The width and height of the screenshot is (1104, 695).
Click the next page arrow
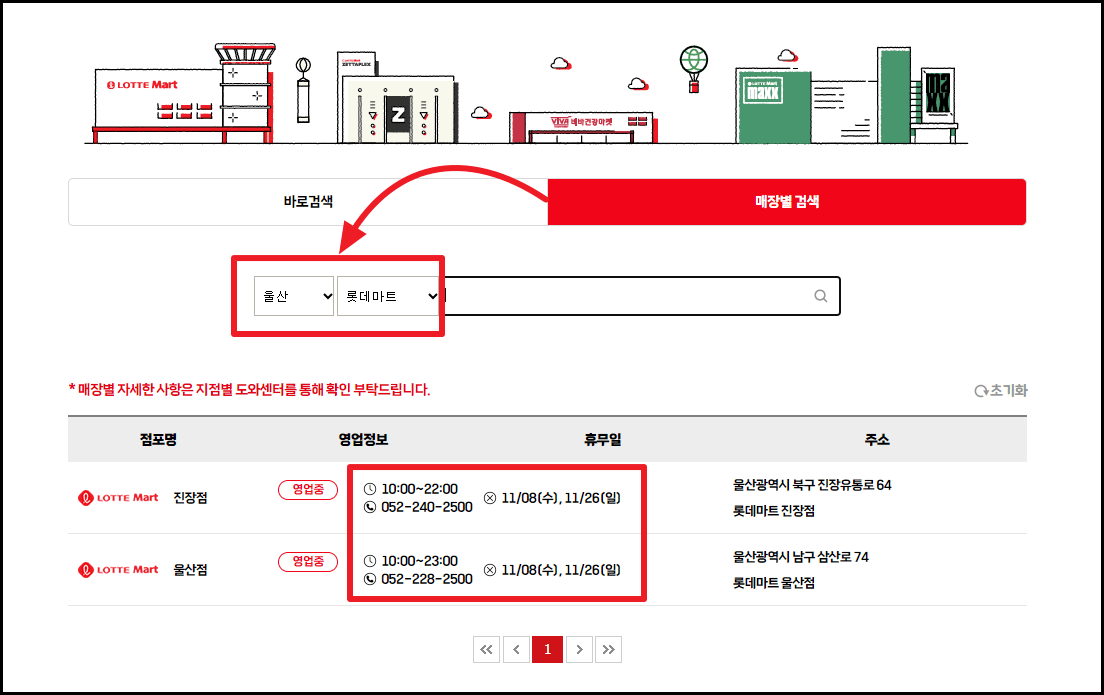(578, 648)
